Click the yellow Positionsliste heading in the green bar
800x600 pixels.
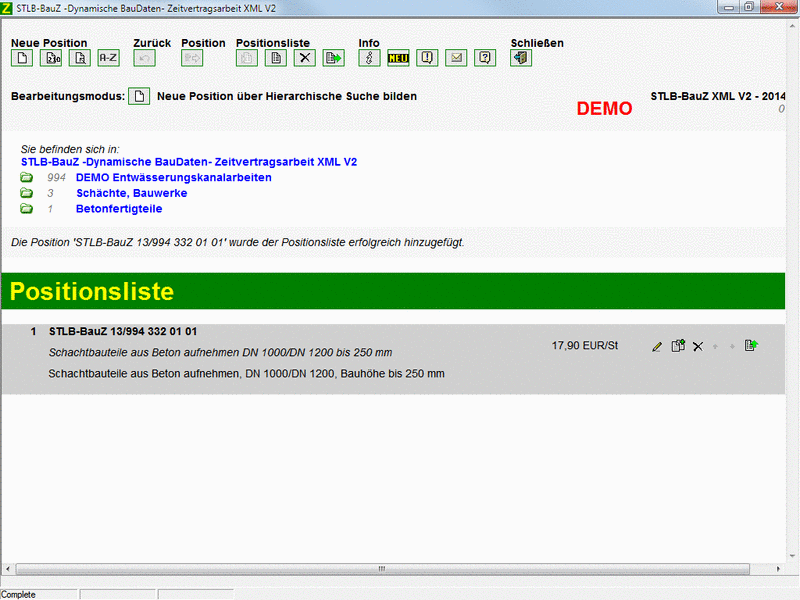[92, 291]
